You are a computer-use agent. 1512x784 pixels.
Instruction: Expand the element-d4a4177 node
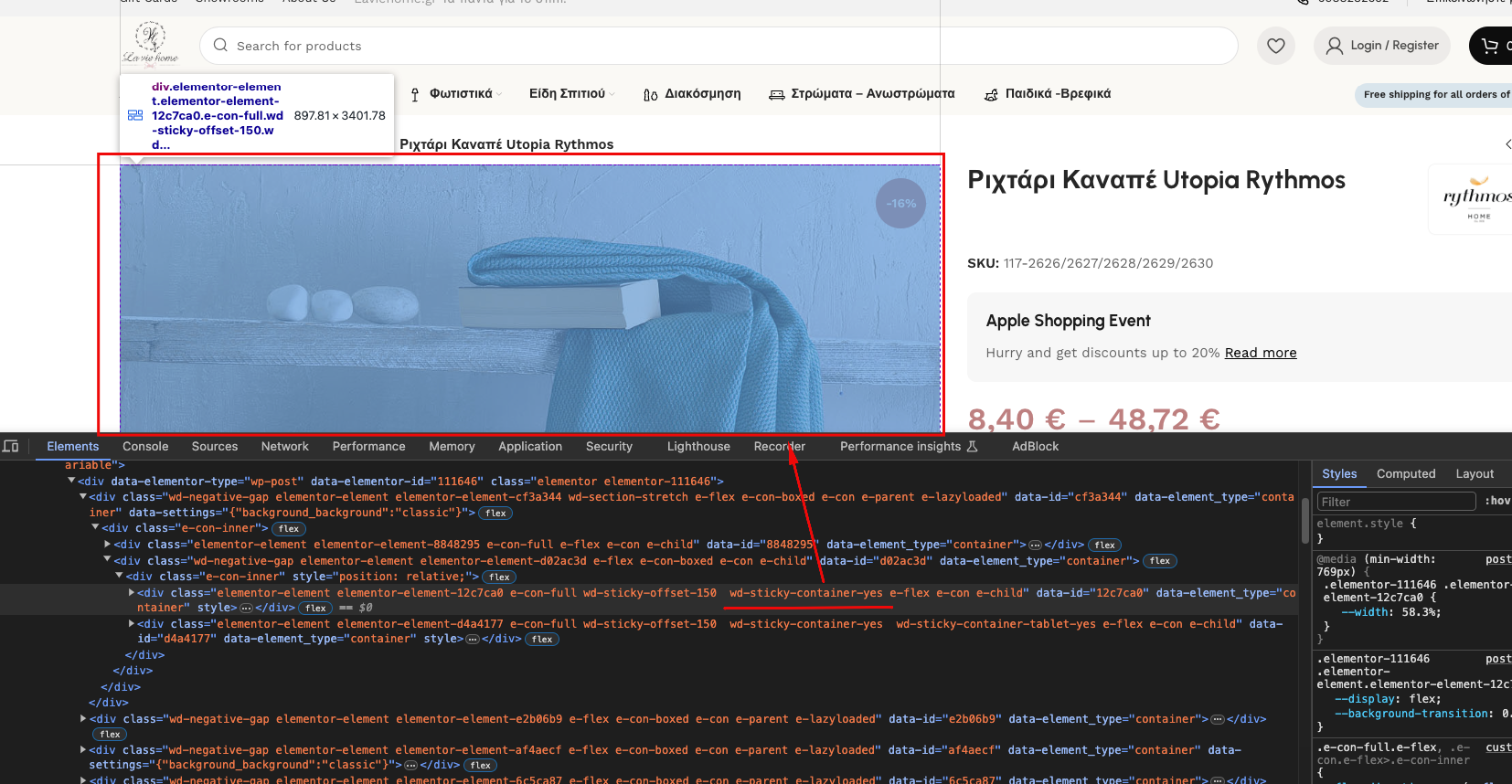point(132,623)
